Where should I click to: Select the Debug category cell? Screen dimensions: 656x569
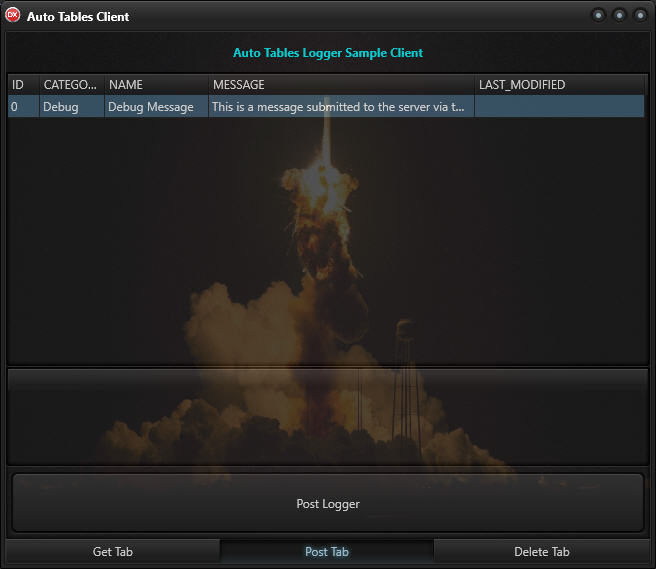[x=71, y=107]
